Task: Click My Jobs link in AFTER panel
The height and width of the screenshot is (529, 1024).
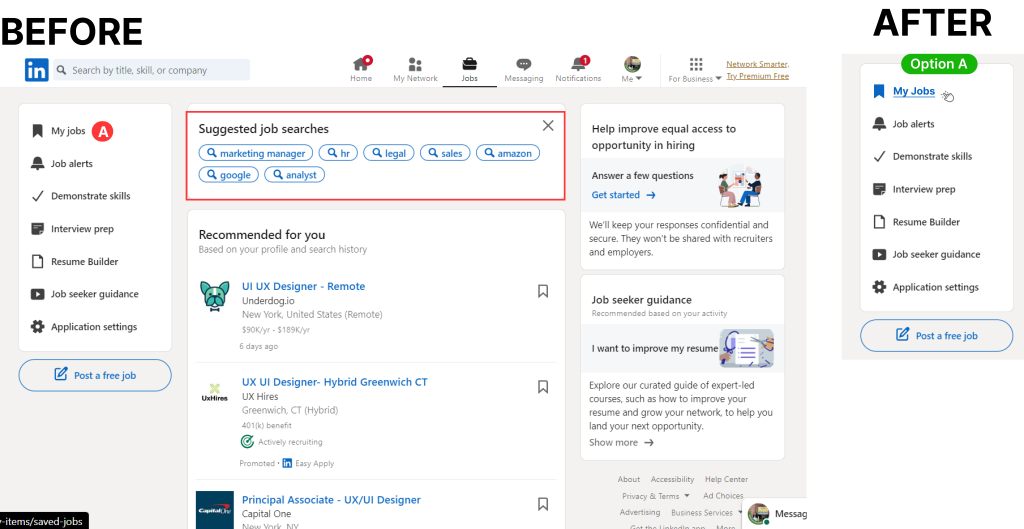Action: [x=914, y=91]
